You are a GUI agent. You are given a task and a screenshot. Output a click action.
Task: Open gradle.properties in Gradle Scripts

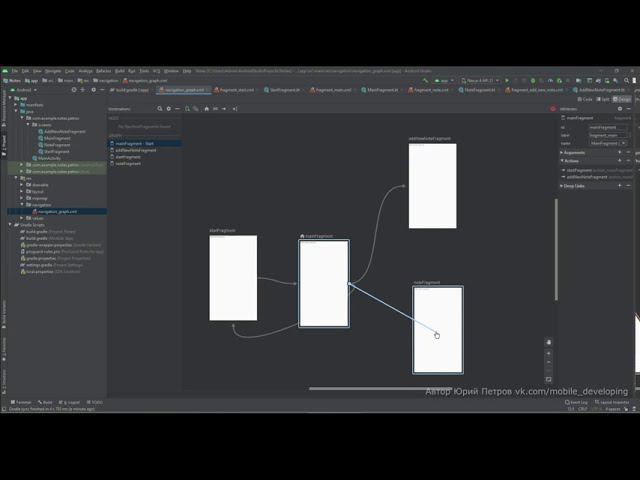coord(56,258)
